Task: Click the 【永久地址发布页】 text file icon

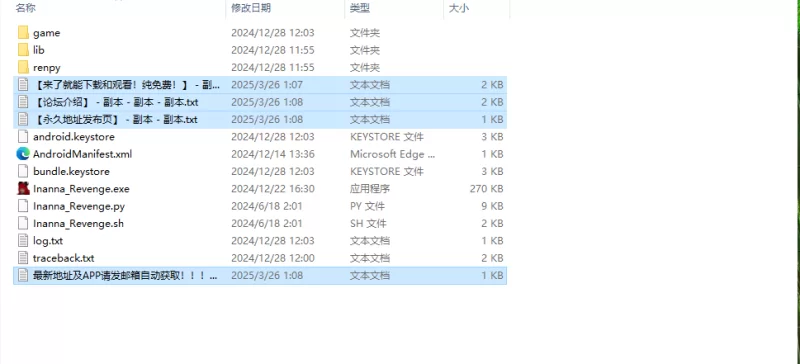Action: pyautogui.click(x=23, y=119)
